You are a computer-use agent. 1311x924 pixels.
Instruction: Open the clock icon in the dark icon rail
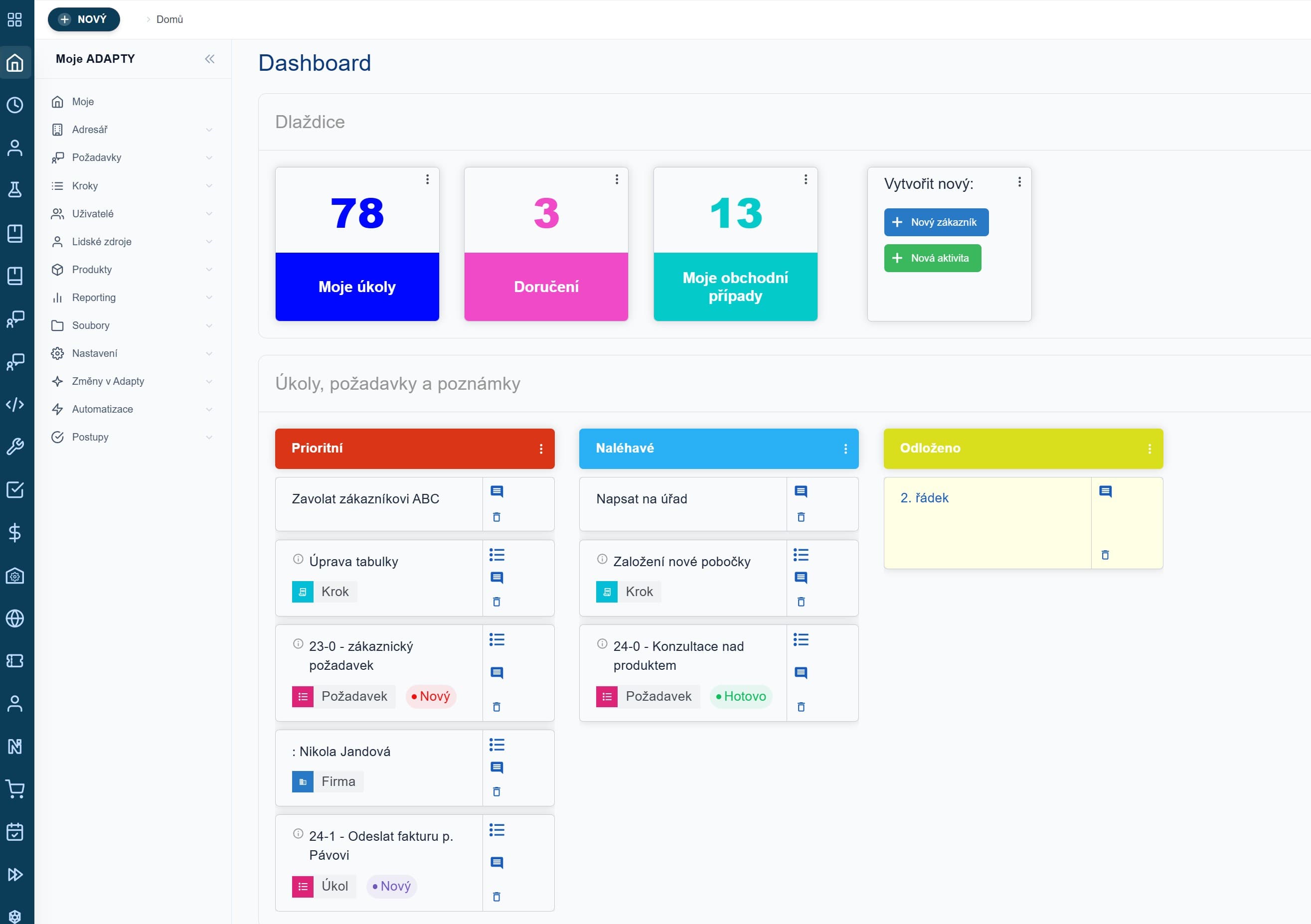pyautogui.click(x=15, y=105)
